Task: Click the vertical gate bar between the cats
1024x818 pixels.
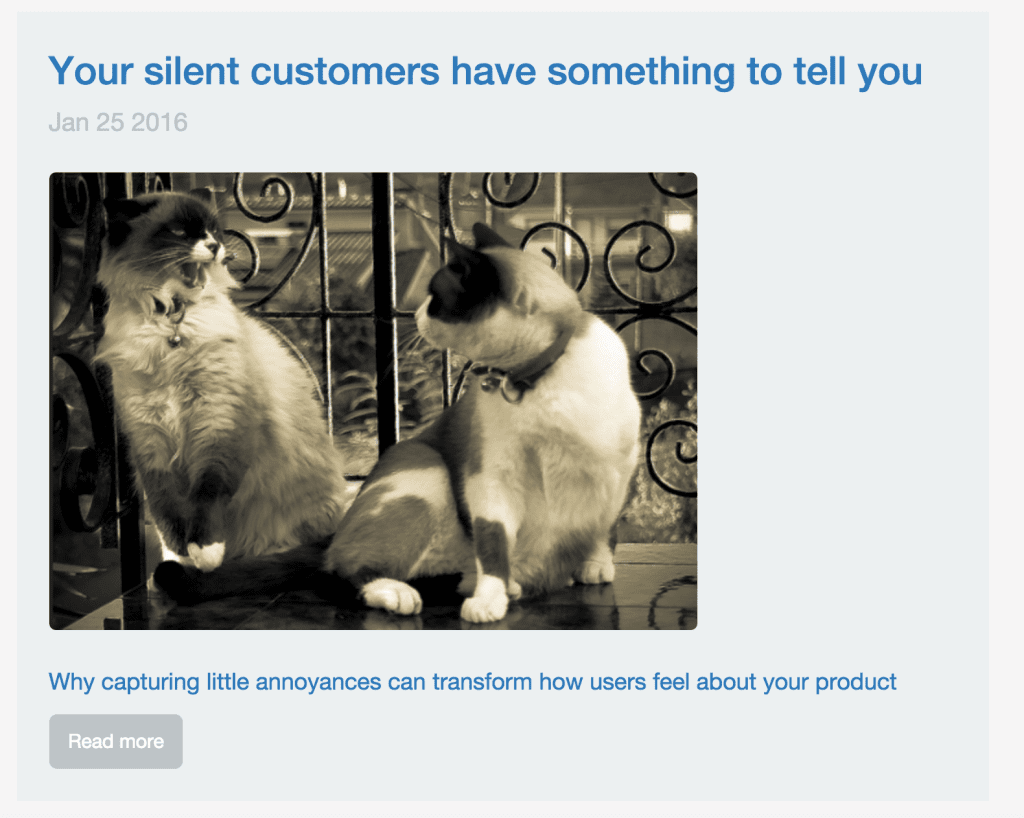Action: (x=385, y=313)
